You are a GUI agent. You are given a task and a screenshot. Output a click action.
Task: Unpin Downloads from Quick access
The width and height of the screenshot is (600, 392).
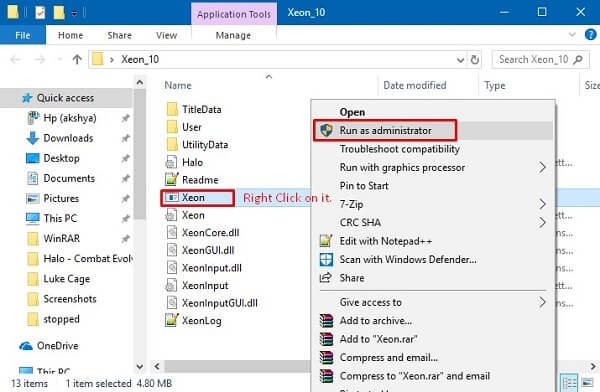pyautogui.click(x=125, y=138)
